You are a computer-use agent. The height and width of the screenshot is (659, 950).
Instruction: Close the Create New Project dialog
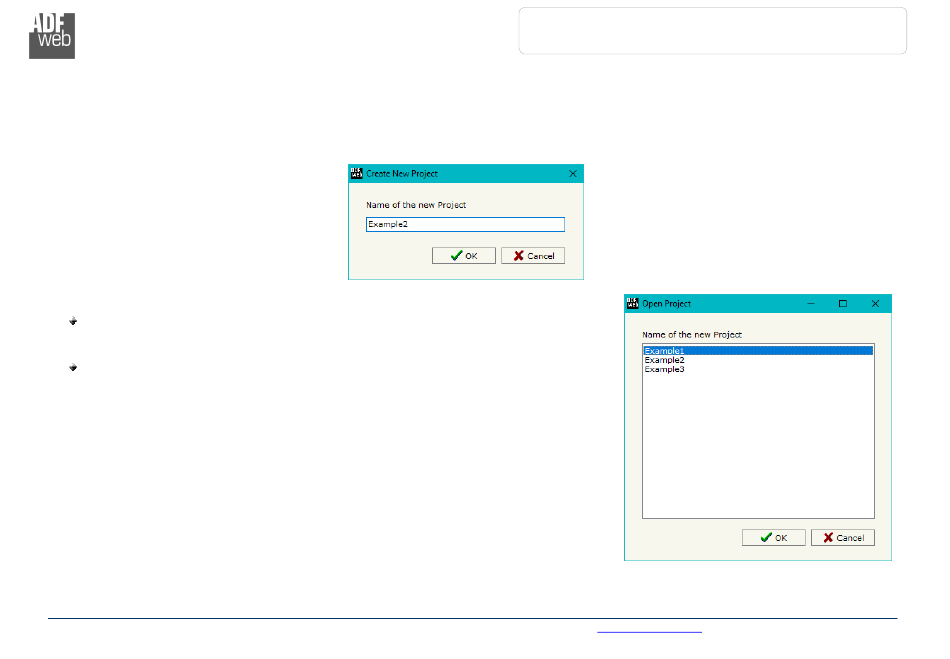point(573,174)
